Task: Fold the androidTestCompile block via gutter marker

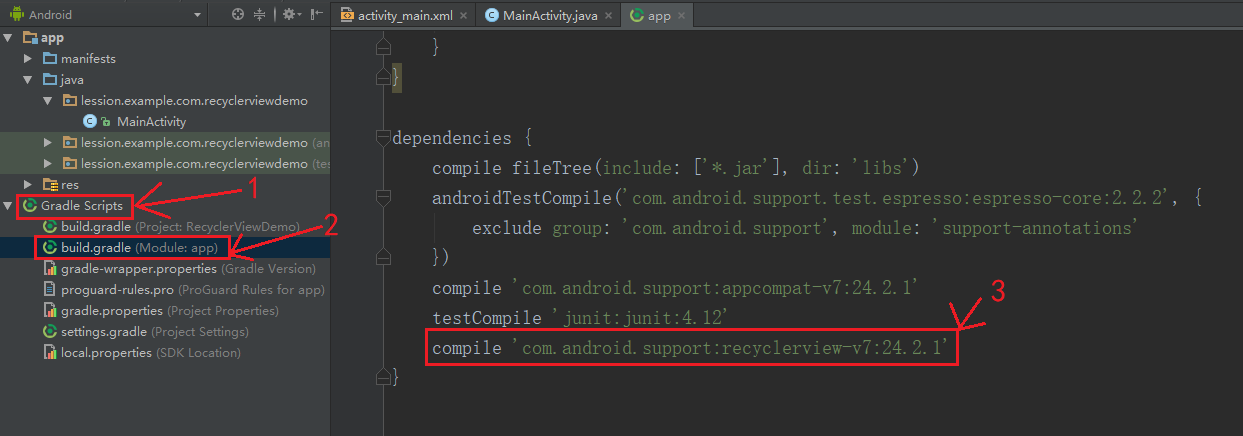Action: coord(382,197)
